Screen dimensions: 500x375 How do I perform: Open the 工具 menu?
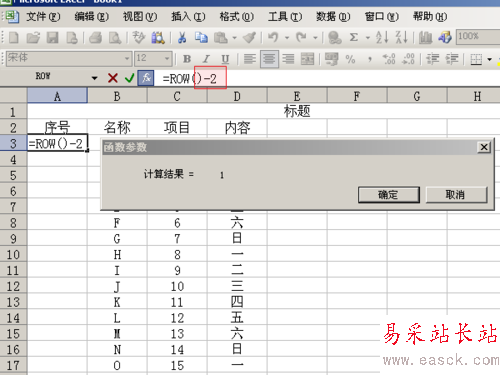tap(285, 17)
